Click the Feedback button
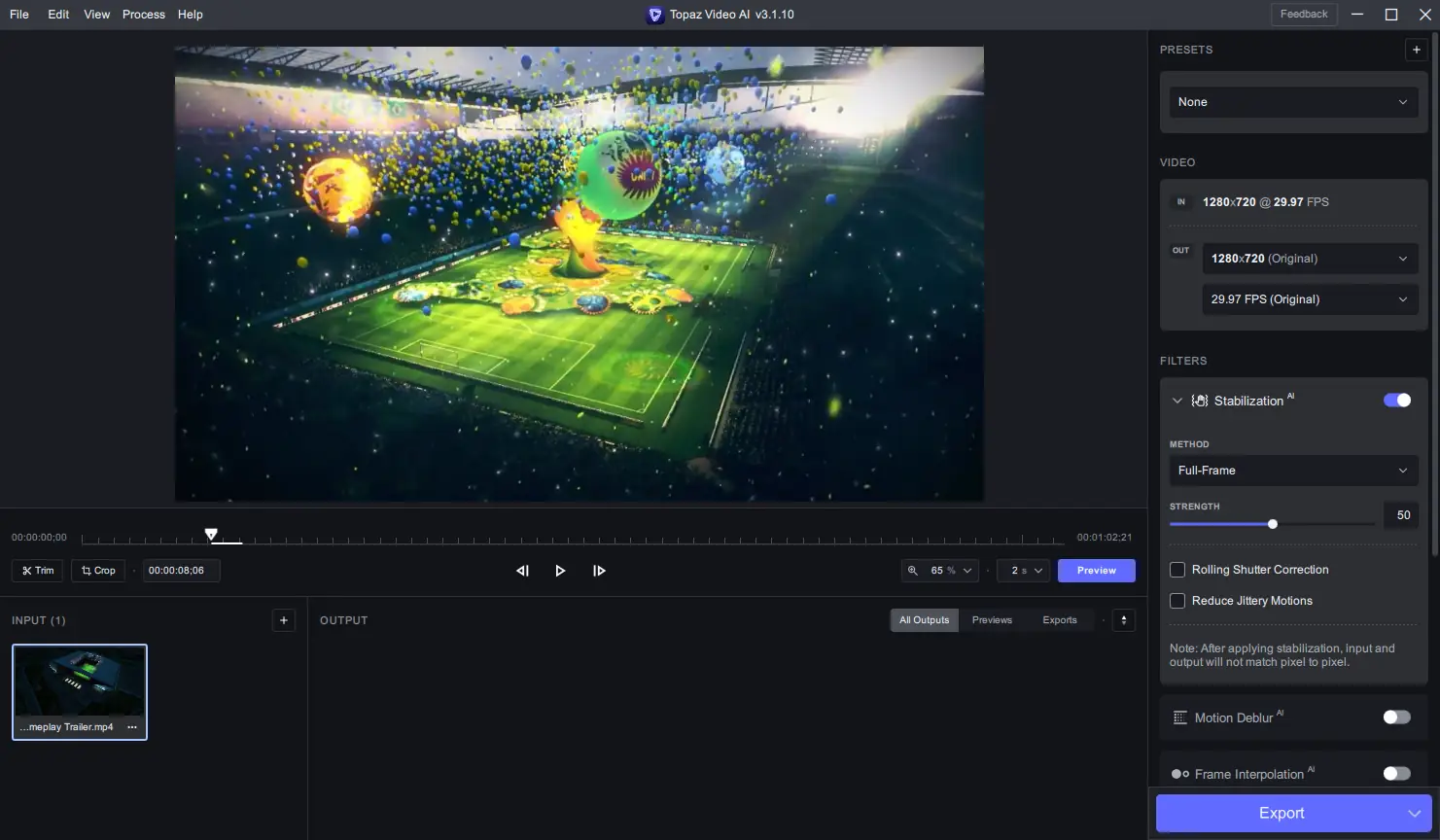This screenshot has width=1440, height=840. [1304, 15]
